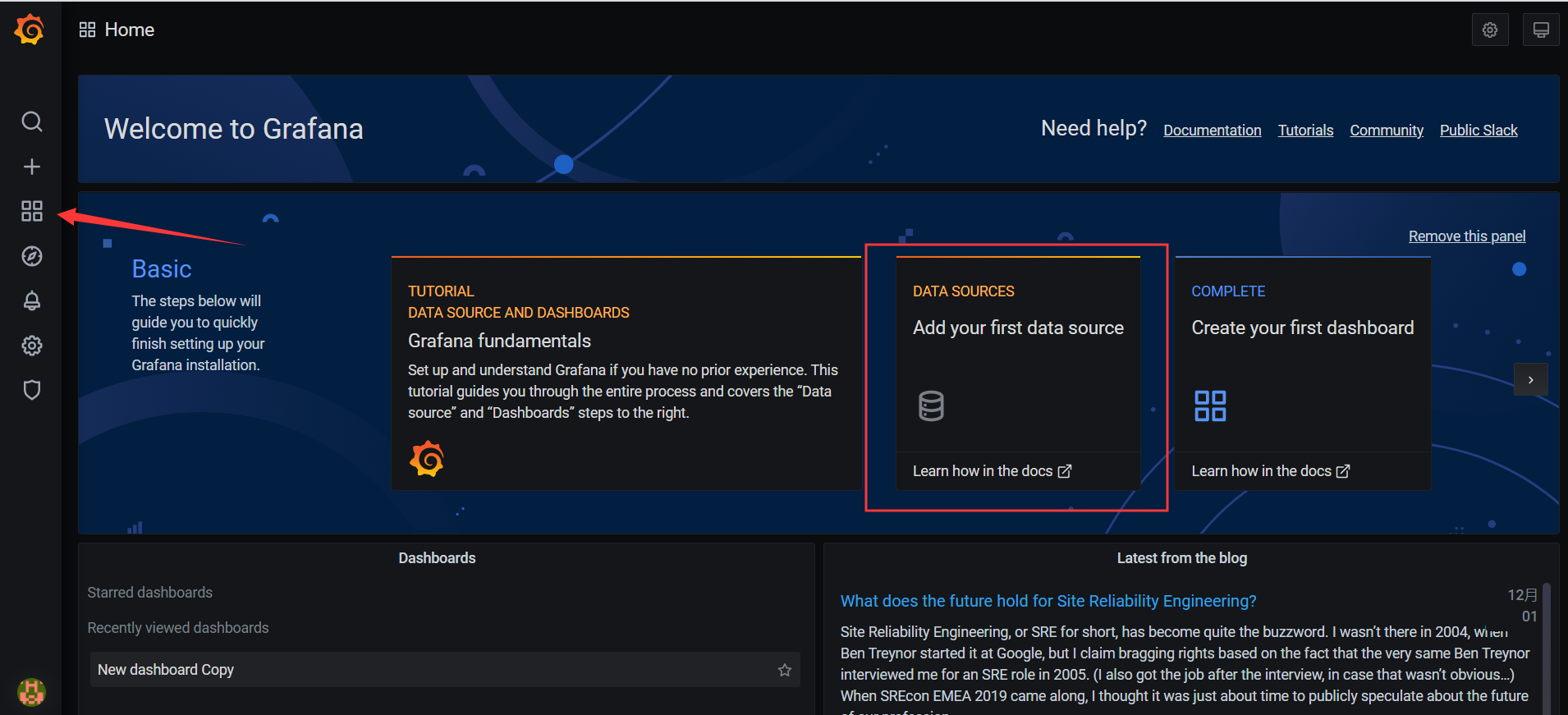1568x715 pixels.
Task: Click the Remove this panel link
Action: (x=1466, y=236)
